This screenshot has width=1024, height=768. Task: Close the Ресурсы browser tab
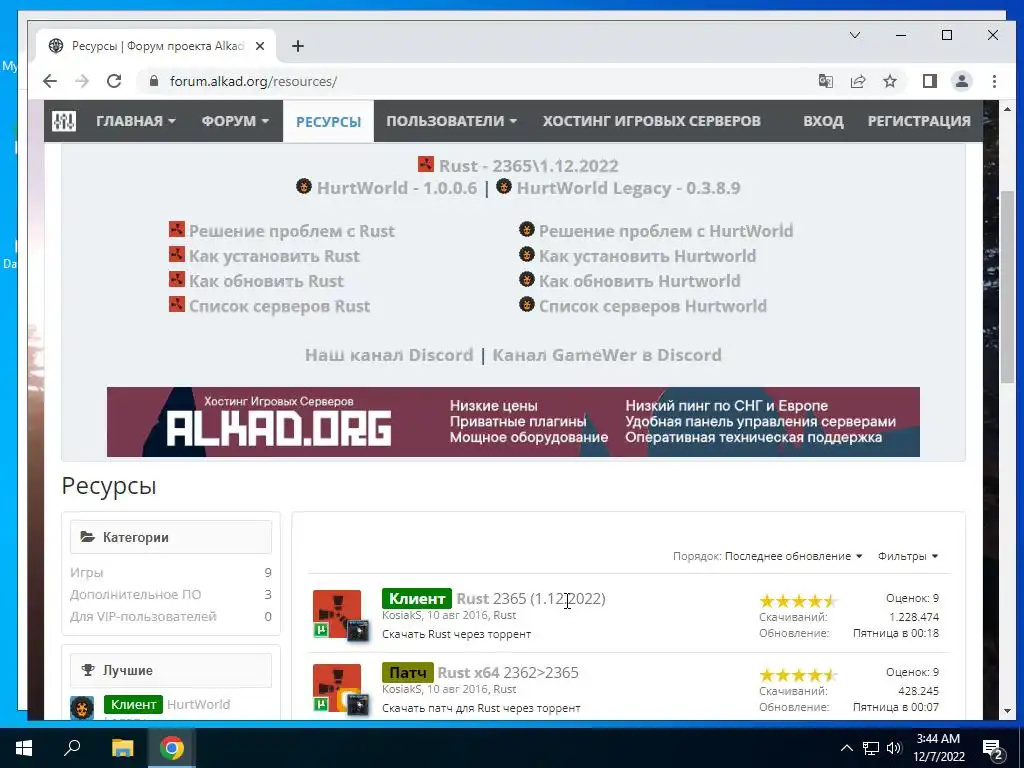tap(259, 46)
